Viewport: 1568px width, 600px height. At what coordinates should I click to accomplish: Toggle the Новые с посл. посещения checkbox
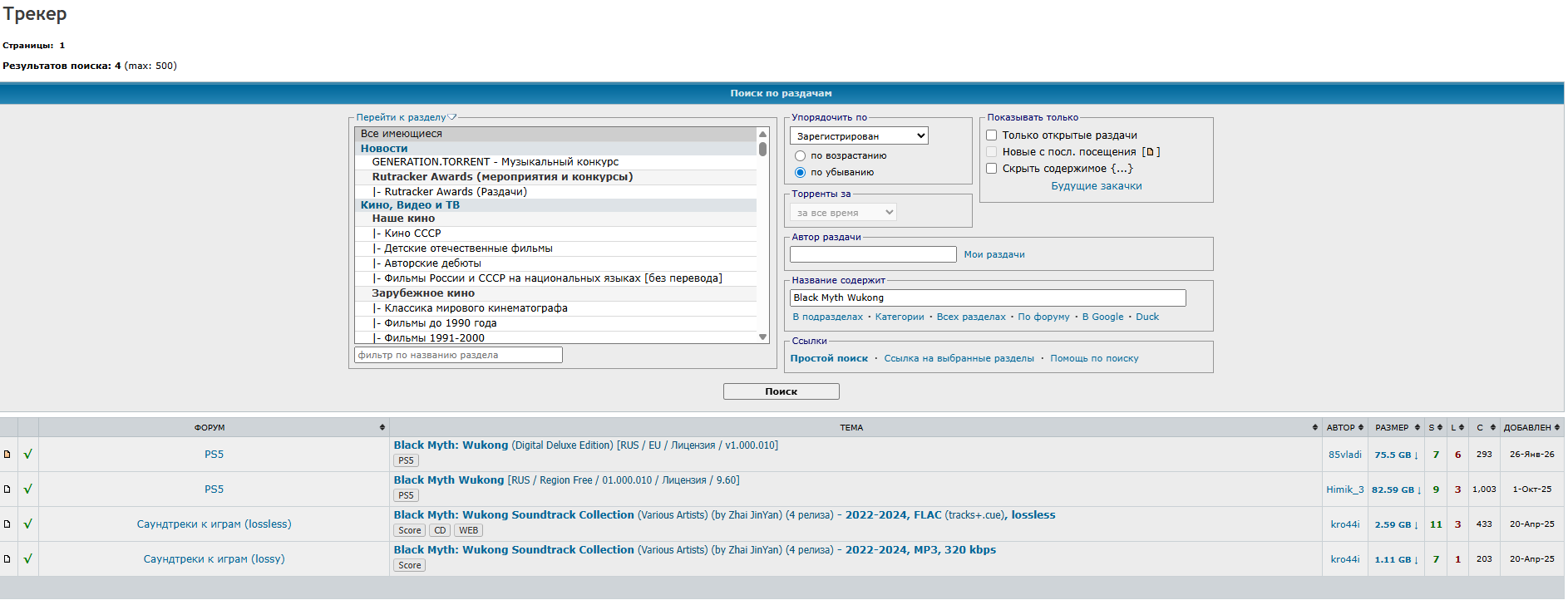[991, 151]
